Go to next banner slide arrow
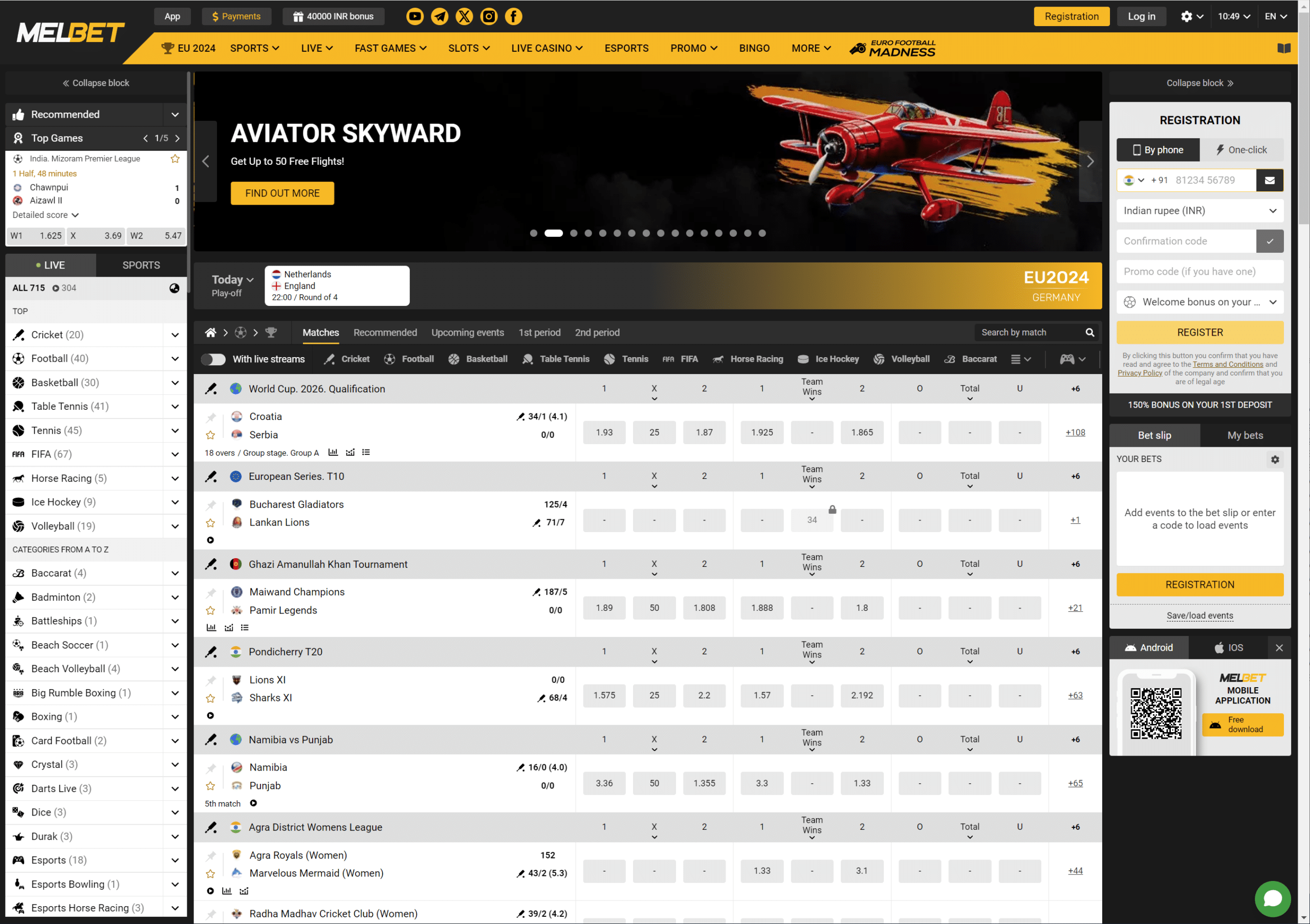This screenshot has height=924, width=1310. [x=1090, y=161]
